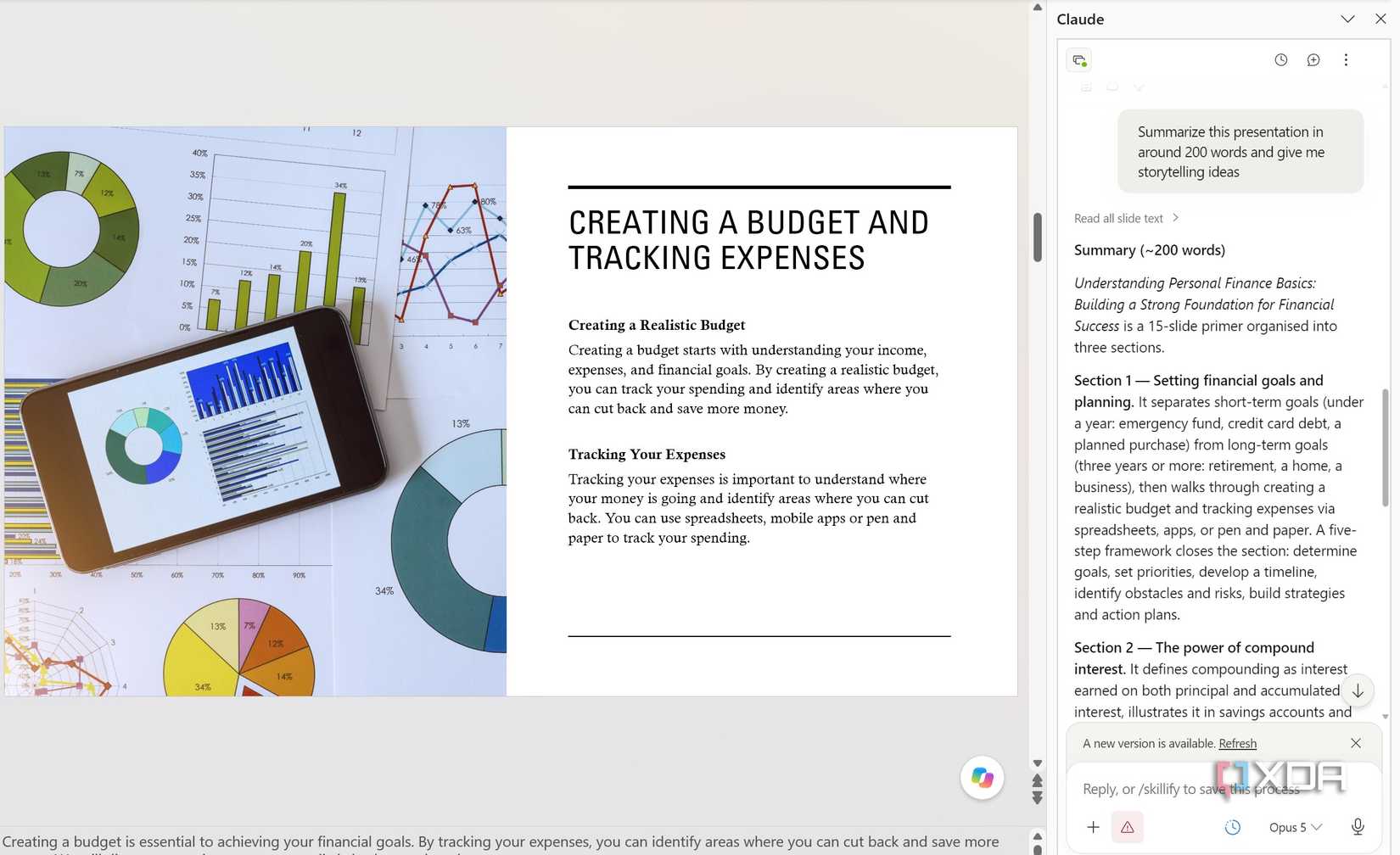Open the Copilot floating button

[x=983, y=778]
